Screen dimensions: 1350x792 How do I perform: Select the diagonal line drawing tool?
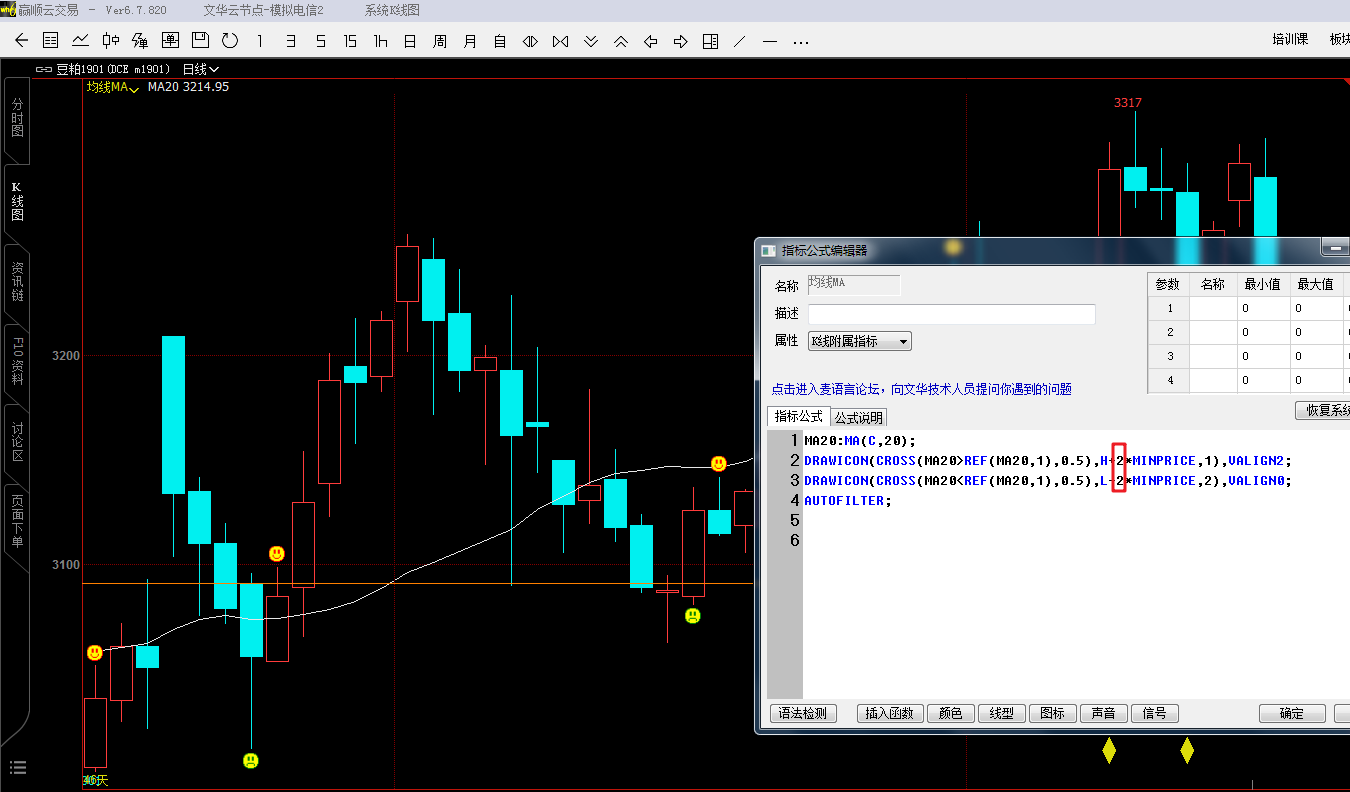pyautogui.click(x=740, y=41)
